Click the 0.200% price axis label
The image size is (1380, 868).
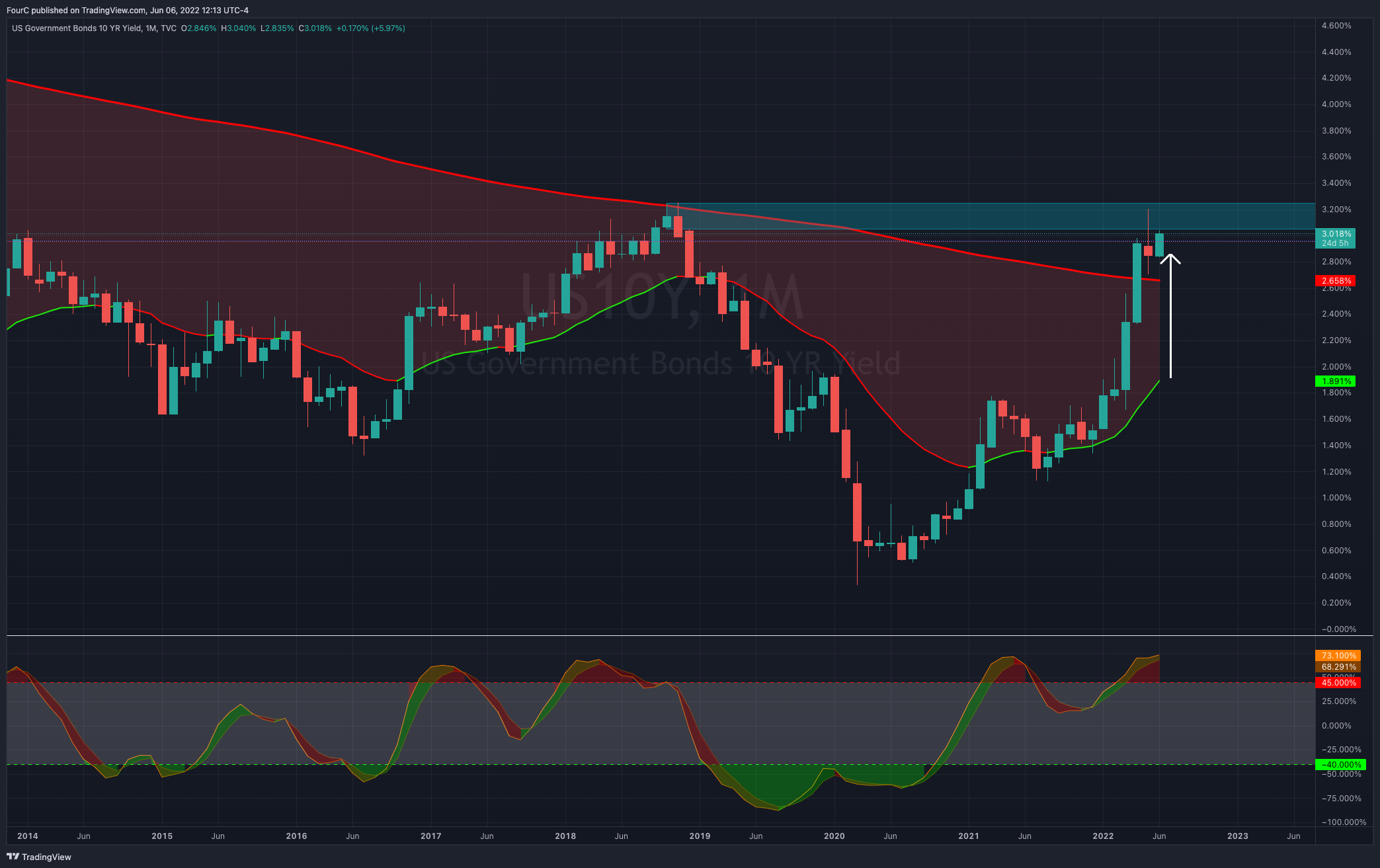coord(1336,603)
